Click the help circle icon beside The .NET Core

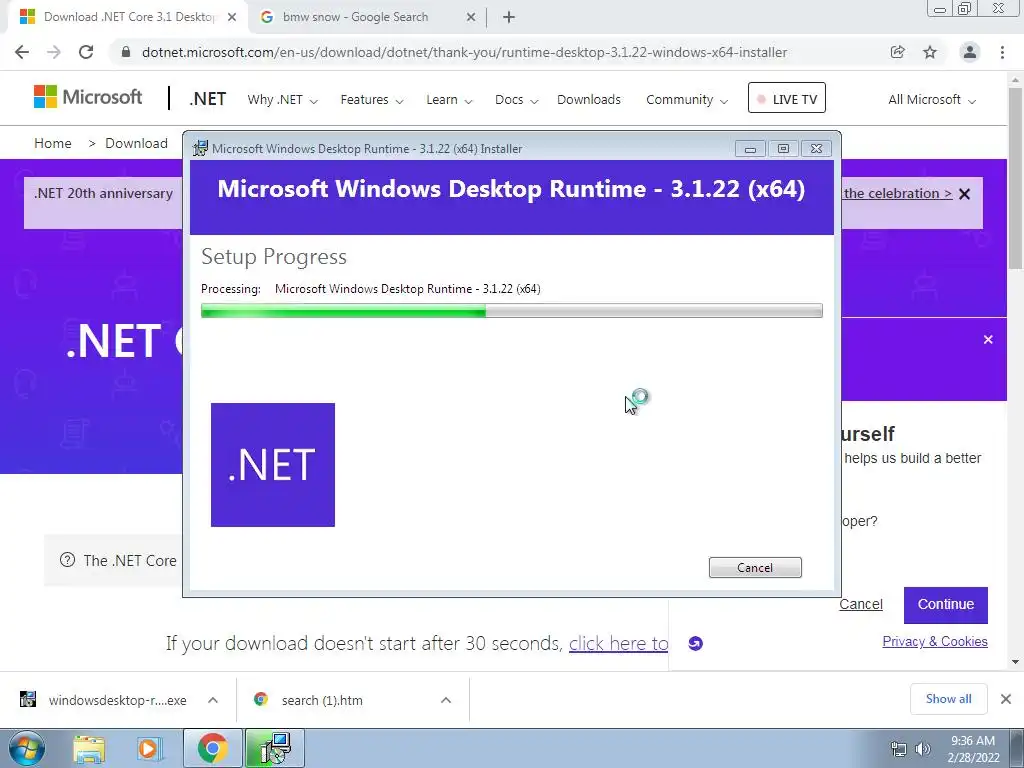tap(67, 560)
